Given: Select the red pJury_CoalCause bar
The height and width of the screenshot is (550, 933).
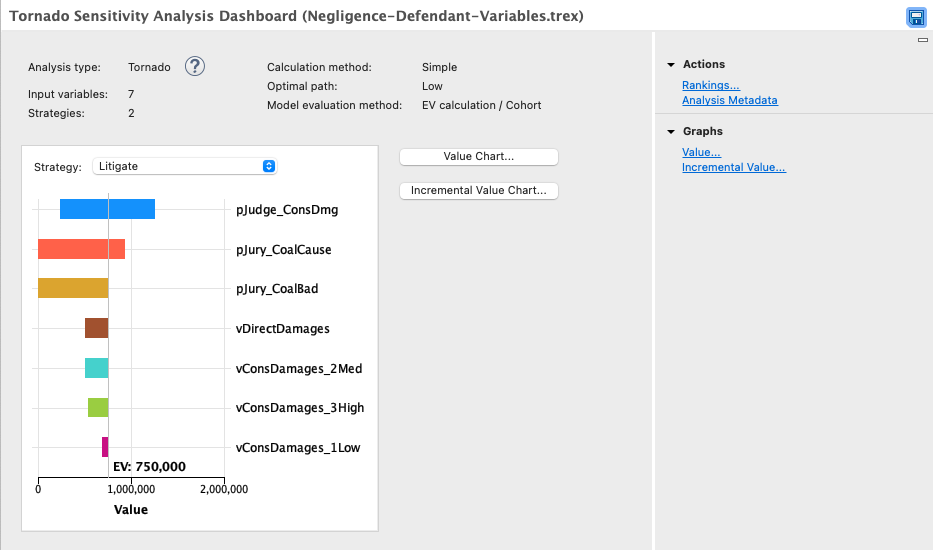Looking at the screenshot, I should tap(81, 249).
